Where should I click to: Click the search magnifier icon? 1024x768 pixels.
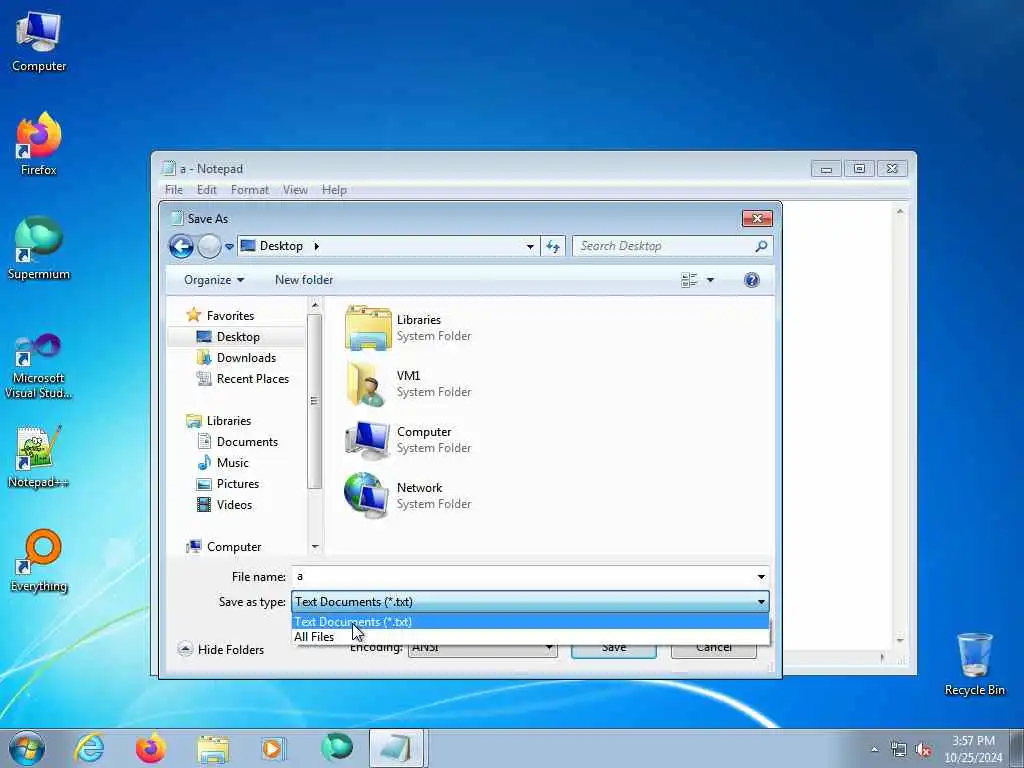[761, 246]
